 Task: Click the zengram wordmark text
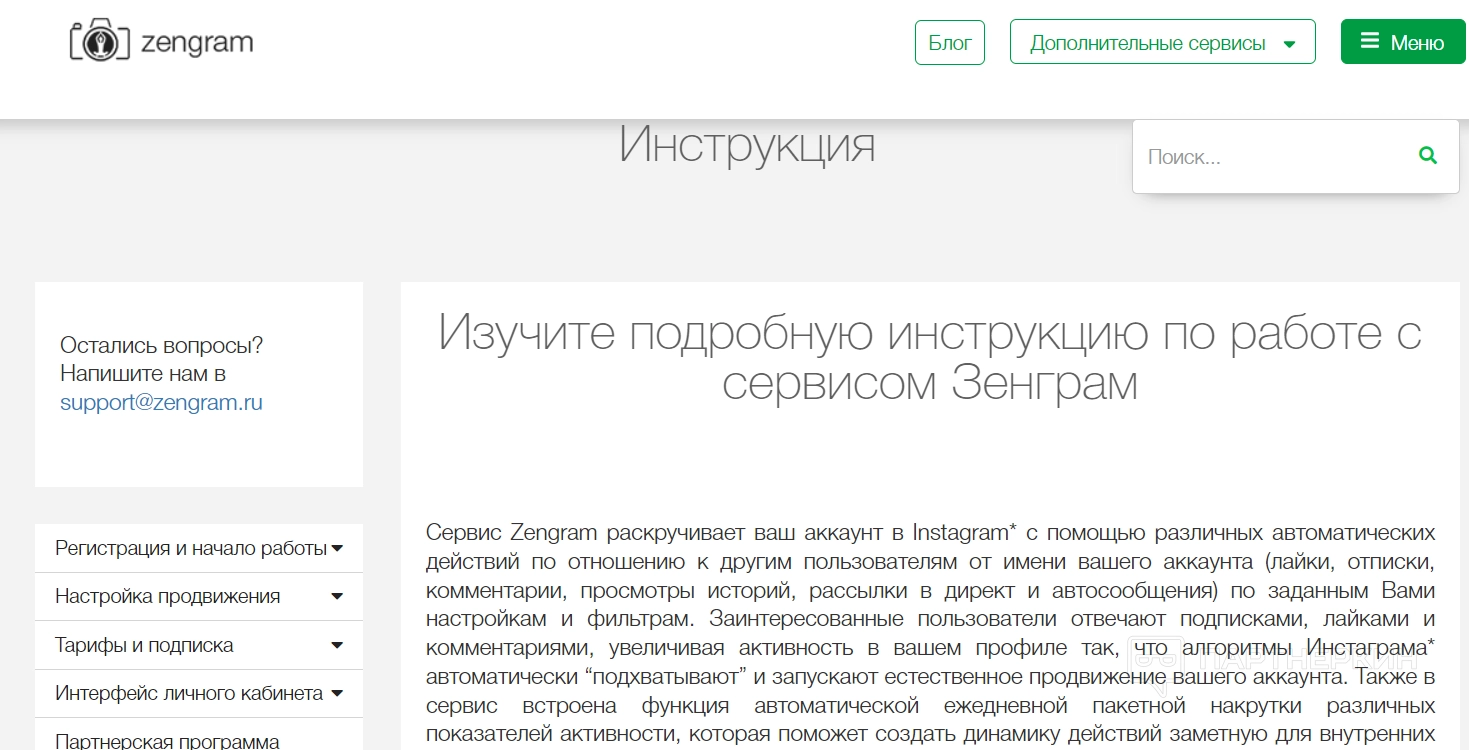pos(197,42)
